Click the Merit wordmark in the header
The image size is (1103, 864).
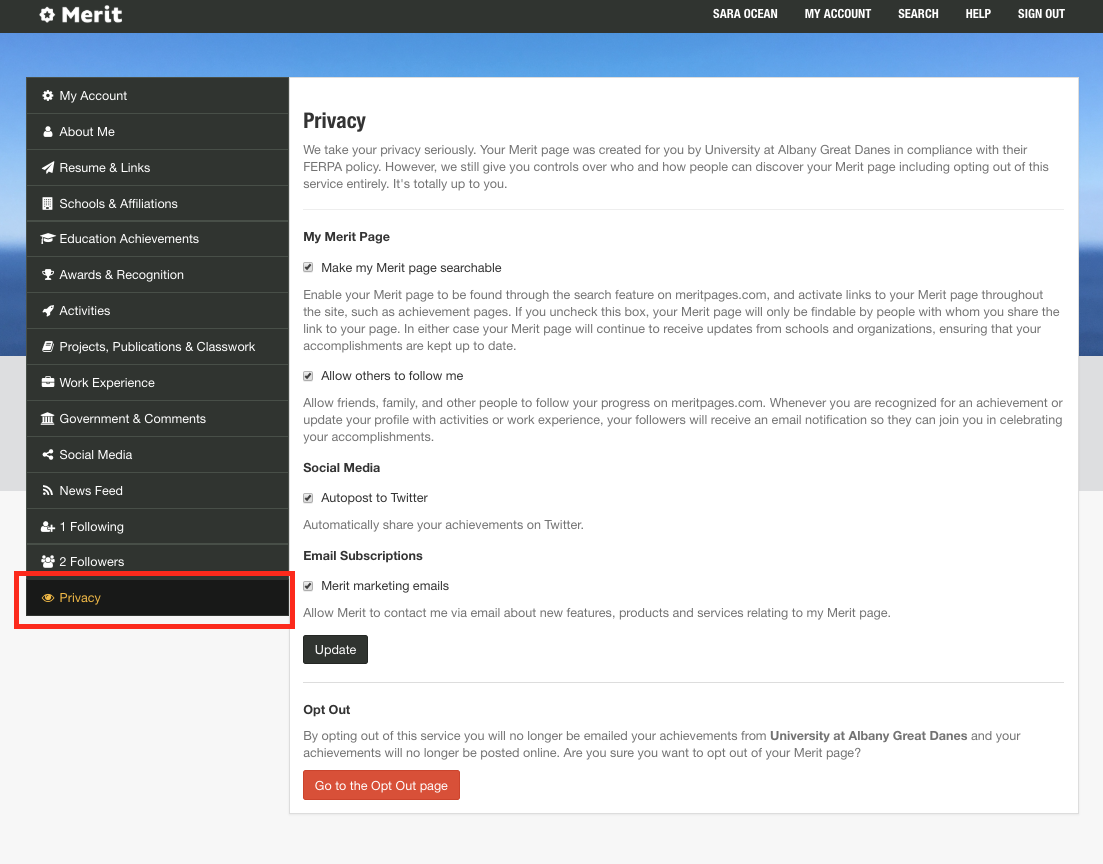[x=91, y=15]
